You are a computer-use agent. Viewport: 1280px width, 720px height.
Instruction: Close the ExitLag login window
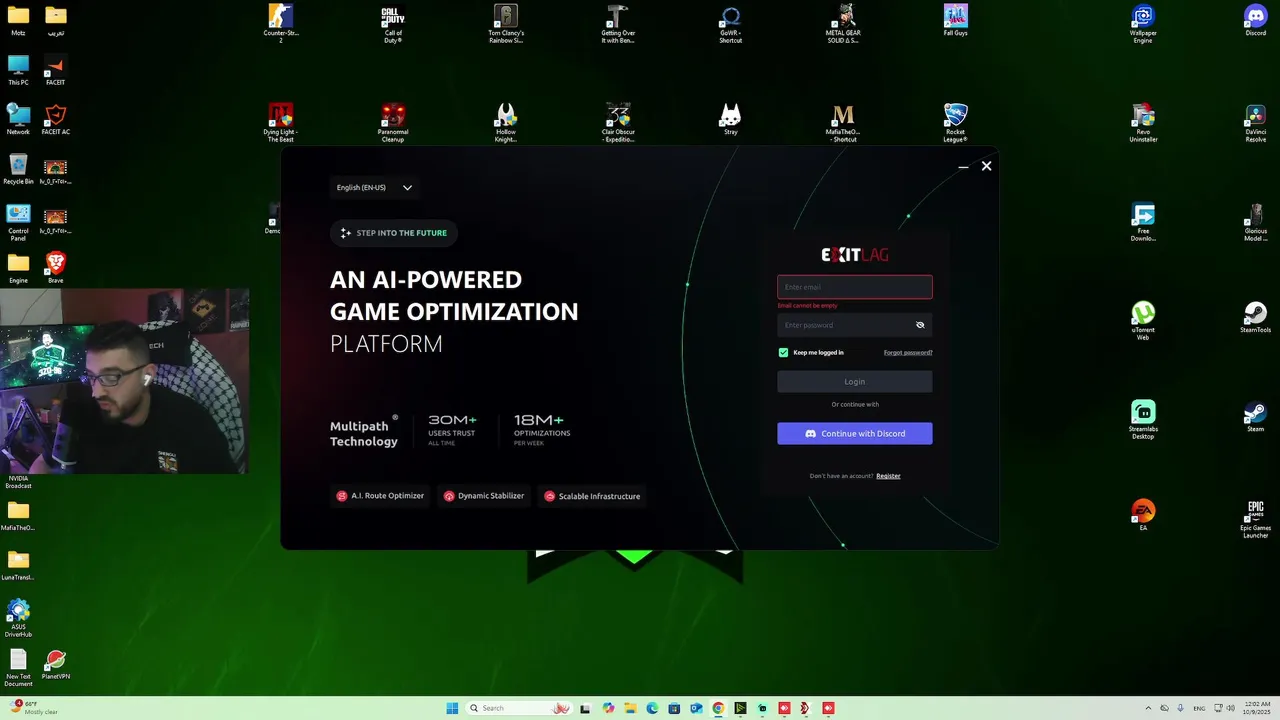pyautogui.click(x=986, y=166)
